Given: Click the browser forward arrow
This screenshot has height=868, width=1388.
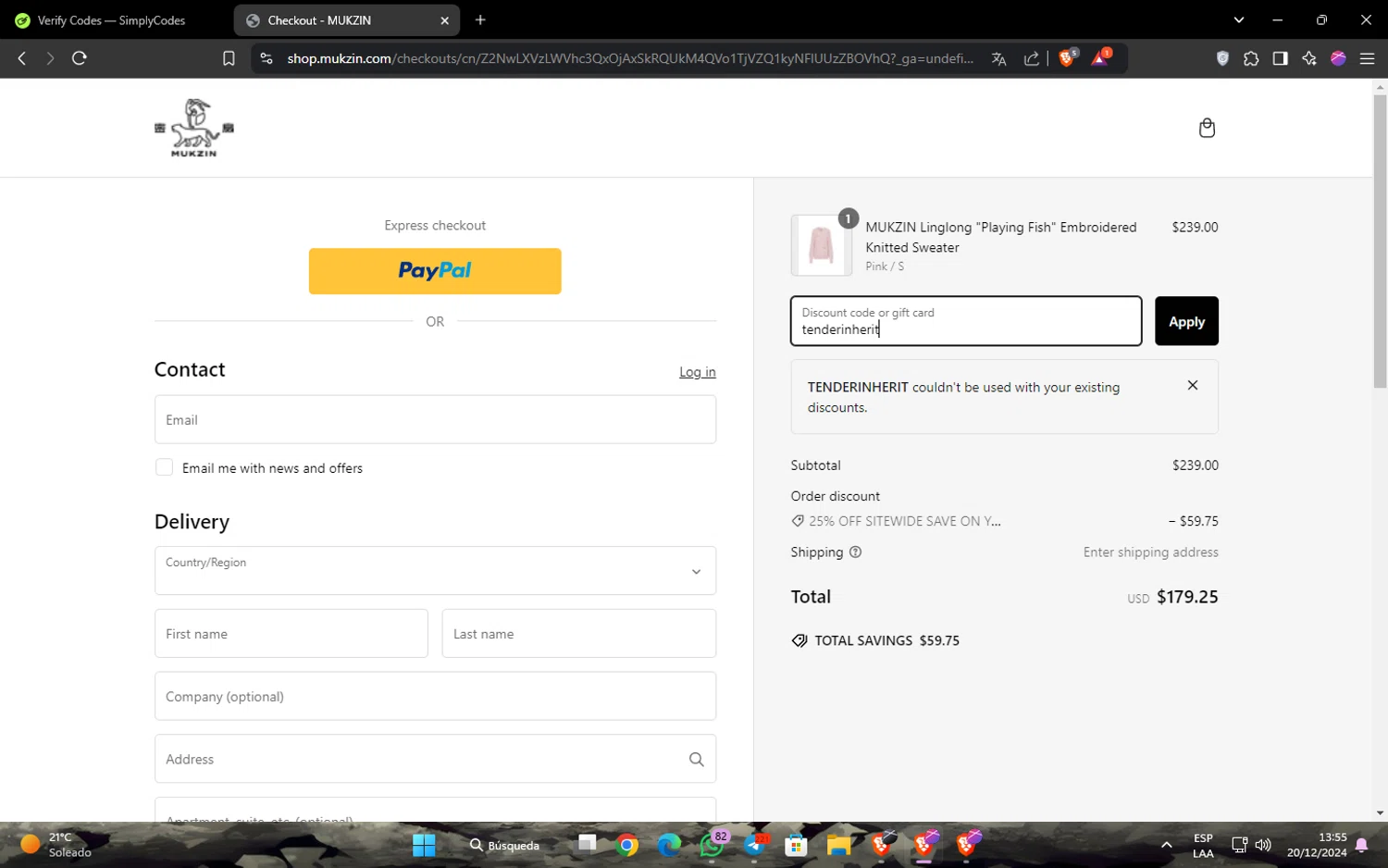Looking at the screenshot, I should point(50,58).
